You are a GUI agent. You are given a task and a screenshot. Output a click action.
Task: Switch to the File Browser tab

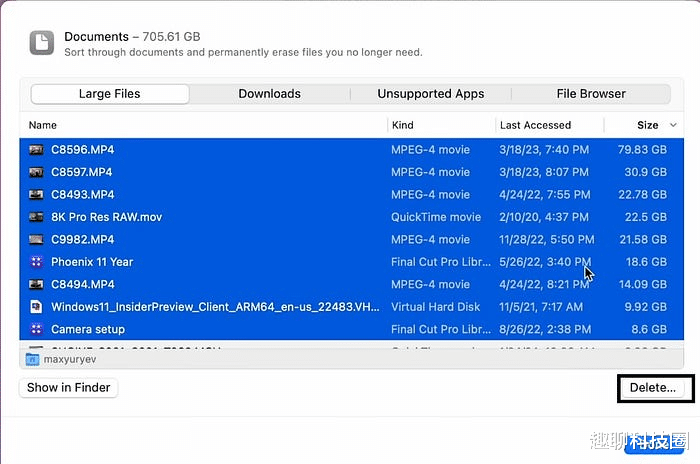(591, 94)
